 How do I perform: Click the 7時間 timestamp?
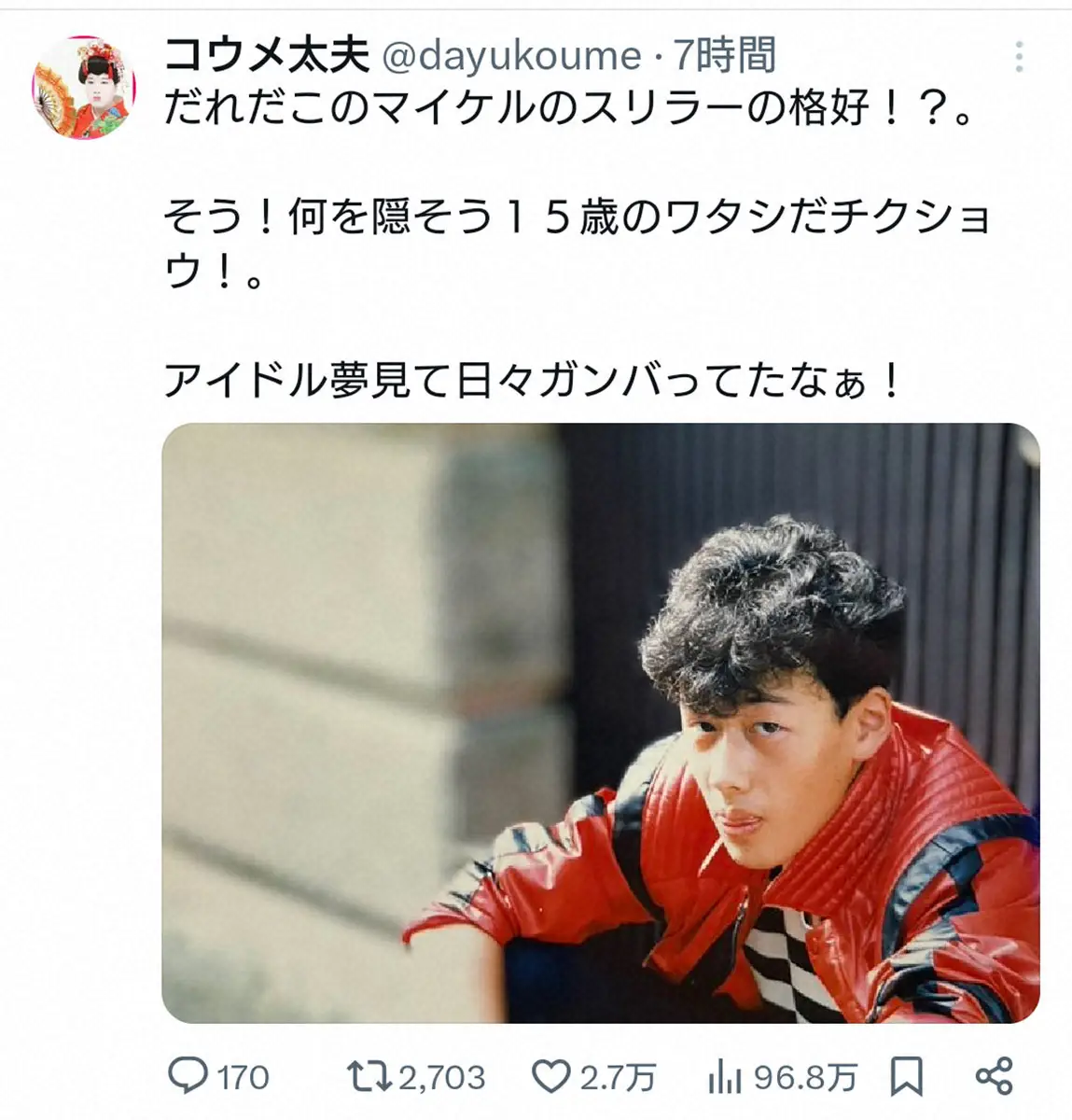(x=725, y=56)
